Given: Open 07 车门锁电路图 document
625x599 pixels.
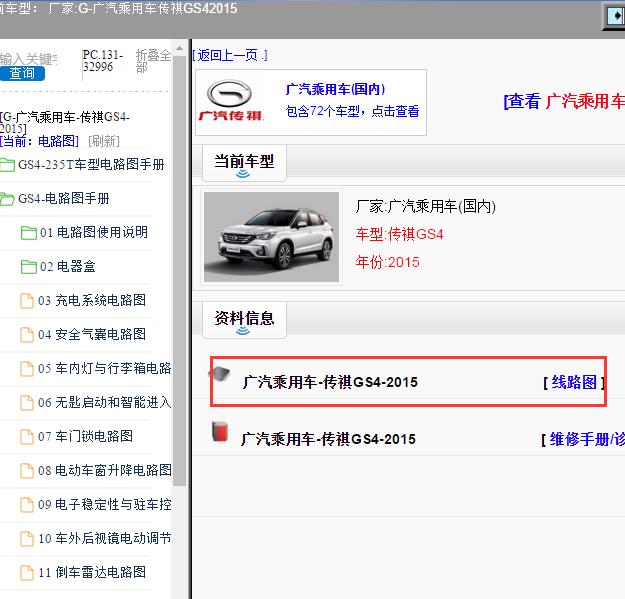Looking at the screenshot, I should click(x=77, y=436).
